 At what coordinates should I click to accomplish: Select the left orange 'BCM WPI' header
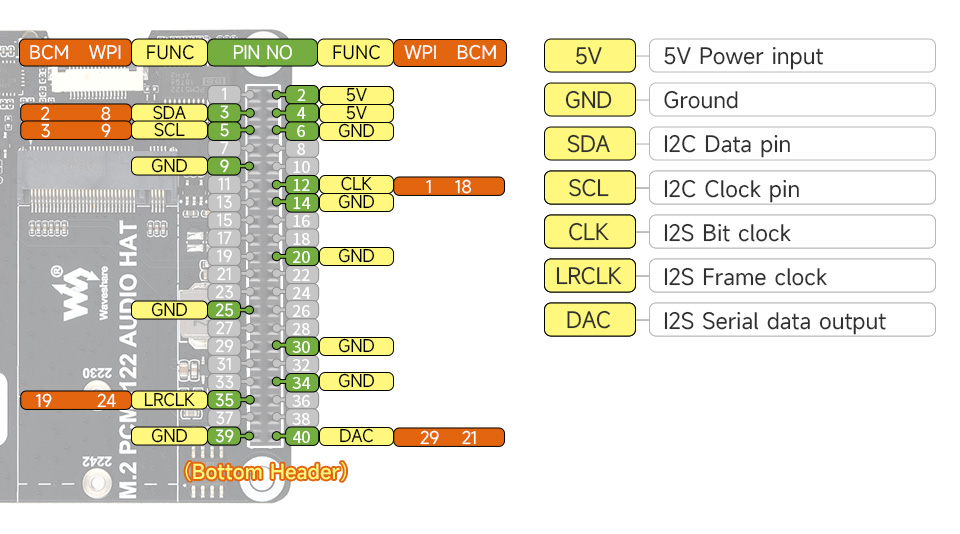[x=75, y=53]
